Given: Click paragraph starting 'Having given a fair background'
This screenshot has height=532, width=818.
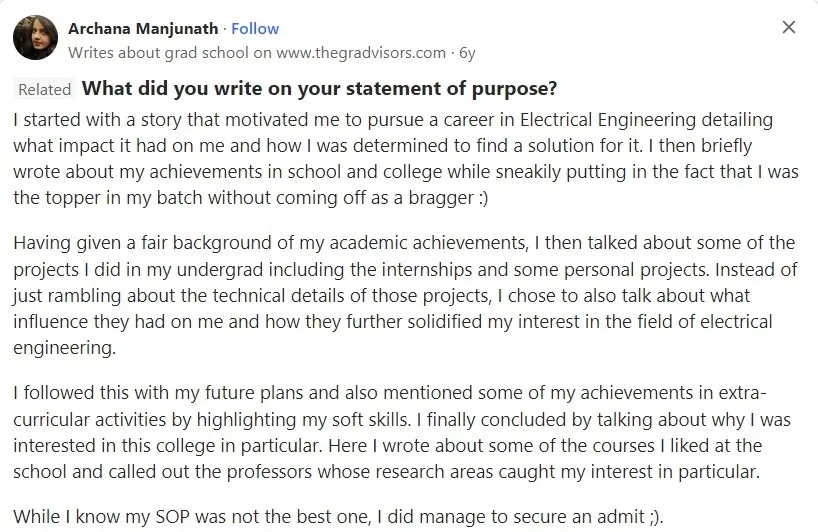Looking at the screenshot, I should tap(405, 295).
